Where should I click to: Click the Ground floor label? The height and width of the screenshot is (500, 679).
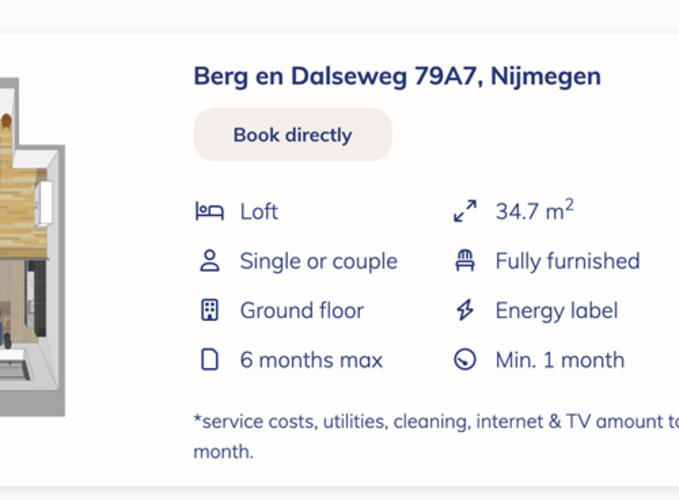(x=302, y=311)
